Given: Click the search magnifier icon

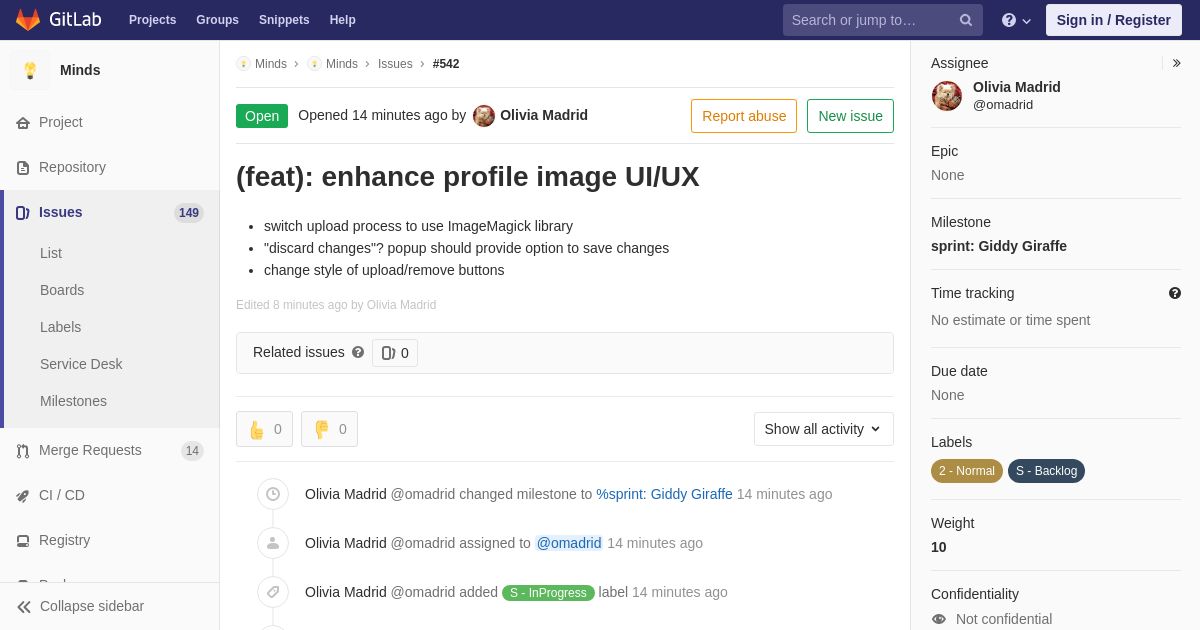Looking at the screenshot, I should point(966,20).
